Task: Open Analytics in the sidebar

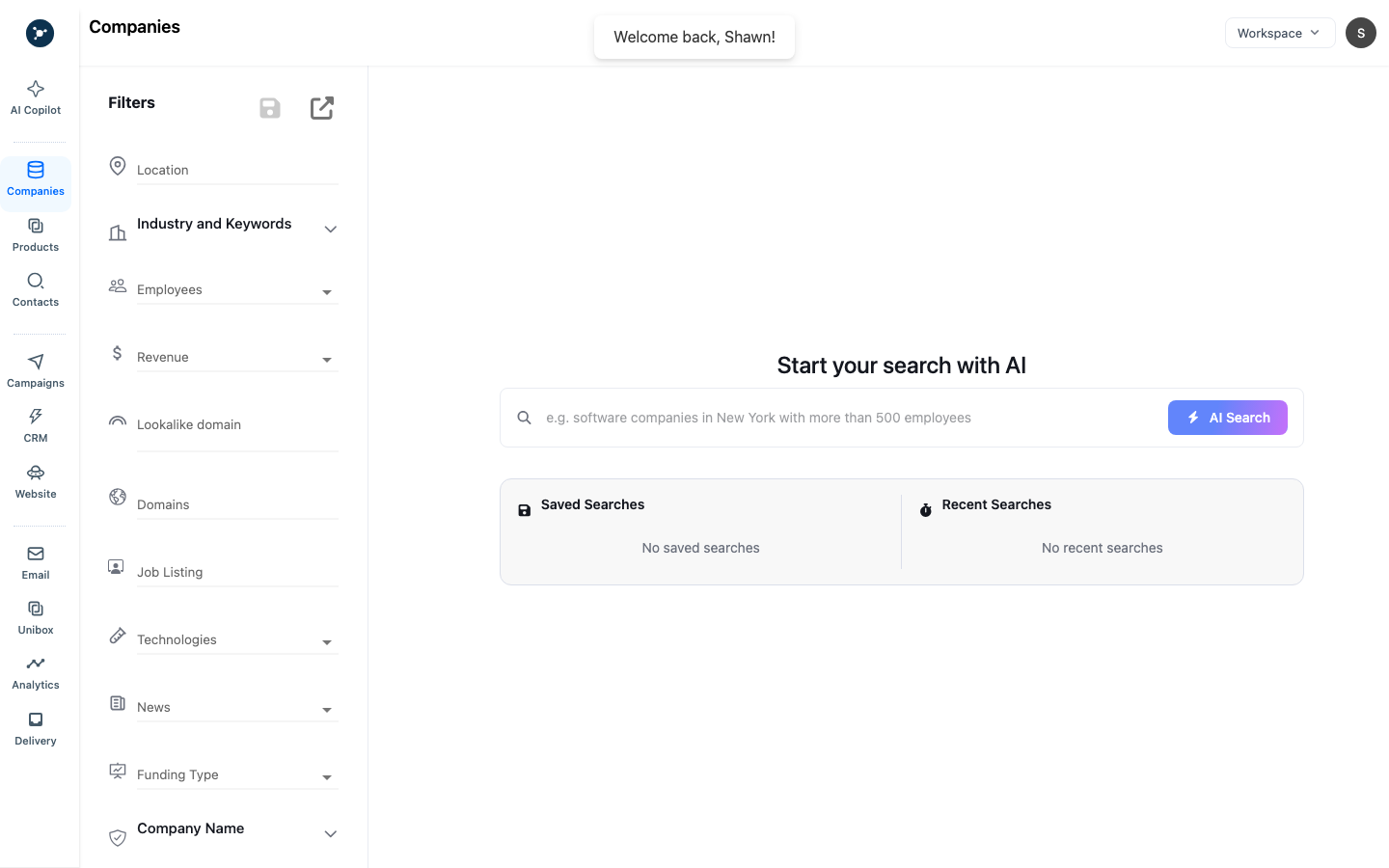Action: point(36,673)
